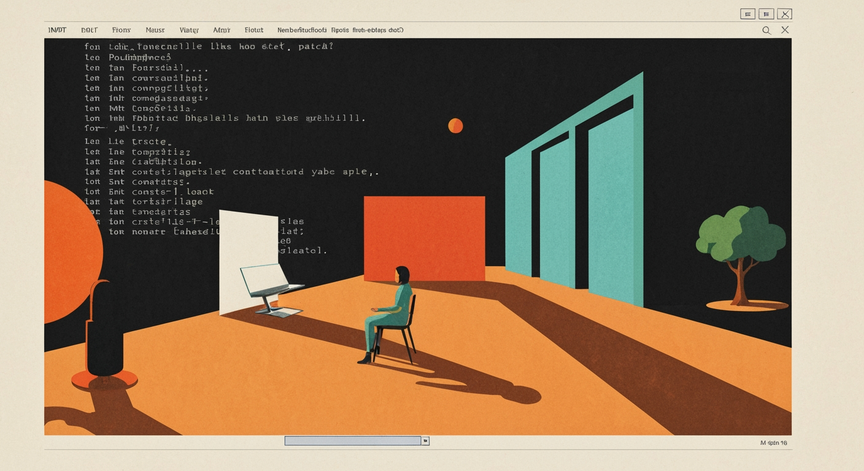This screenshot has width=864, height=471.
Task: Open the "INPT" menu
Action: point(57,30)
